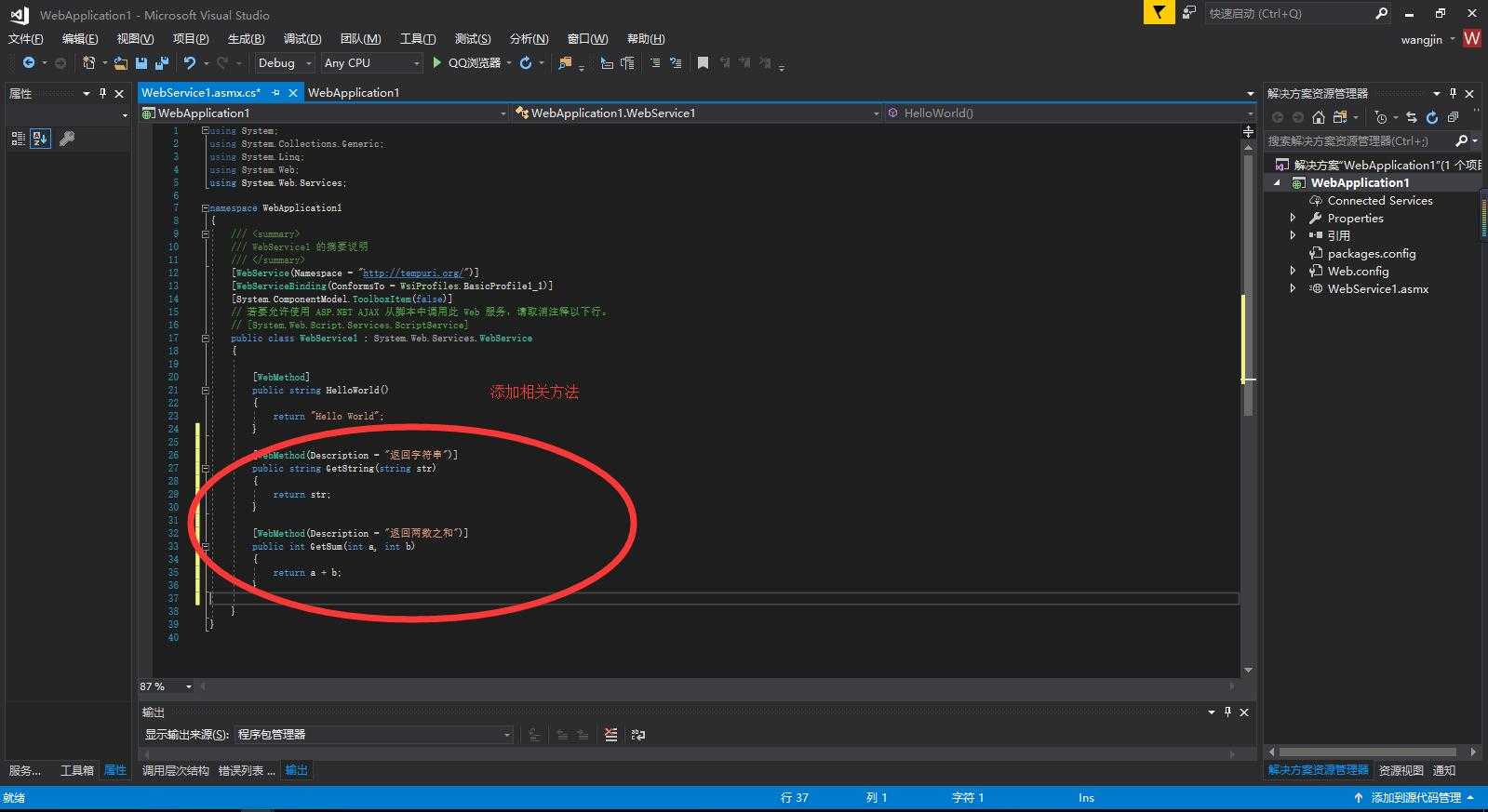Click the Save All icon
This screenshot has height=812, width=1488.
(x=162, y=63)
